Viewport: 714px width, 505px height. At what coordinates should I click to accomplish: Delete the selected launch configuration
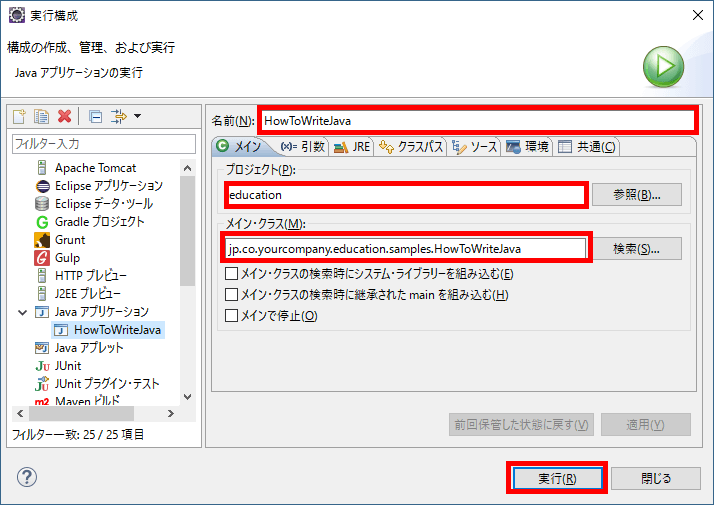click(x=65, y=117)
